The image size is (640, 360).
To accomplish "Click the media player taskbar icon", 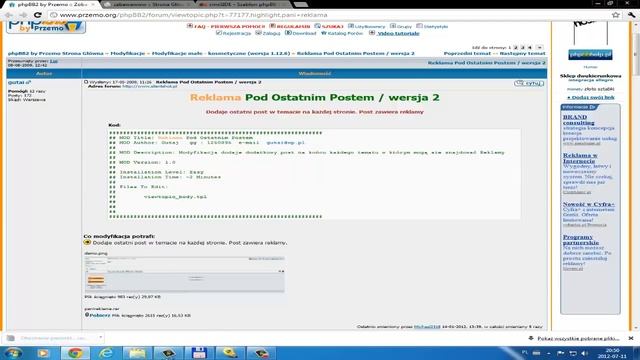I will click(44, 353).
